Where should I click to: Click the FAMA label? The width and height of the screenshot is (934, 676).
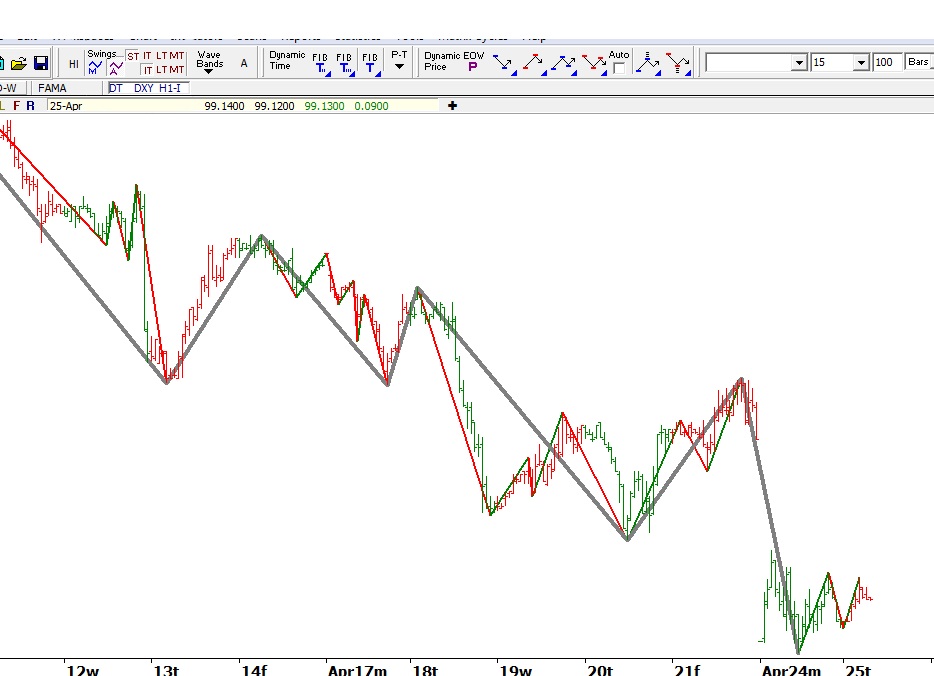tap(52, 88)
